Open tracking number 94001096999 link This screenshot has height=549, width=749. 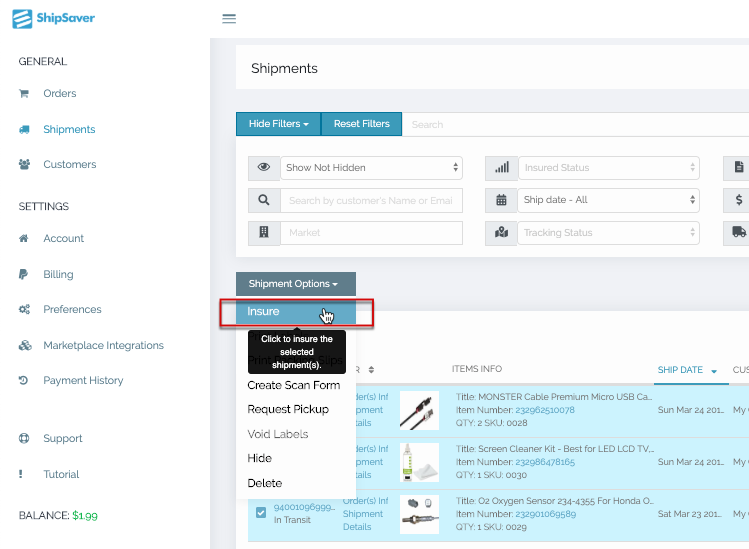tap(304, 507)
